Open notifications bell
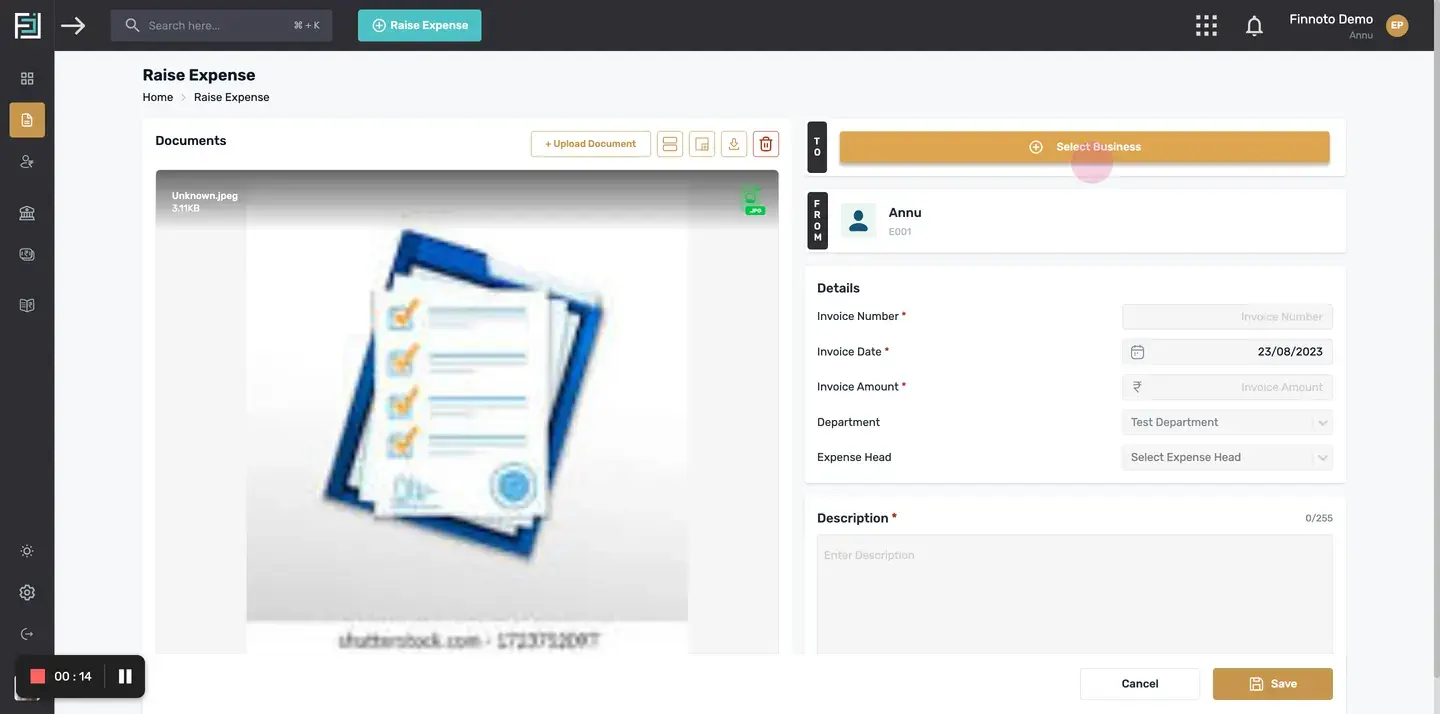 click(1254, 26)
